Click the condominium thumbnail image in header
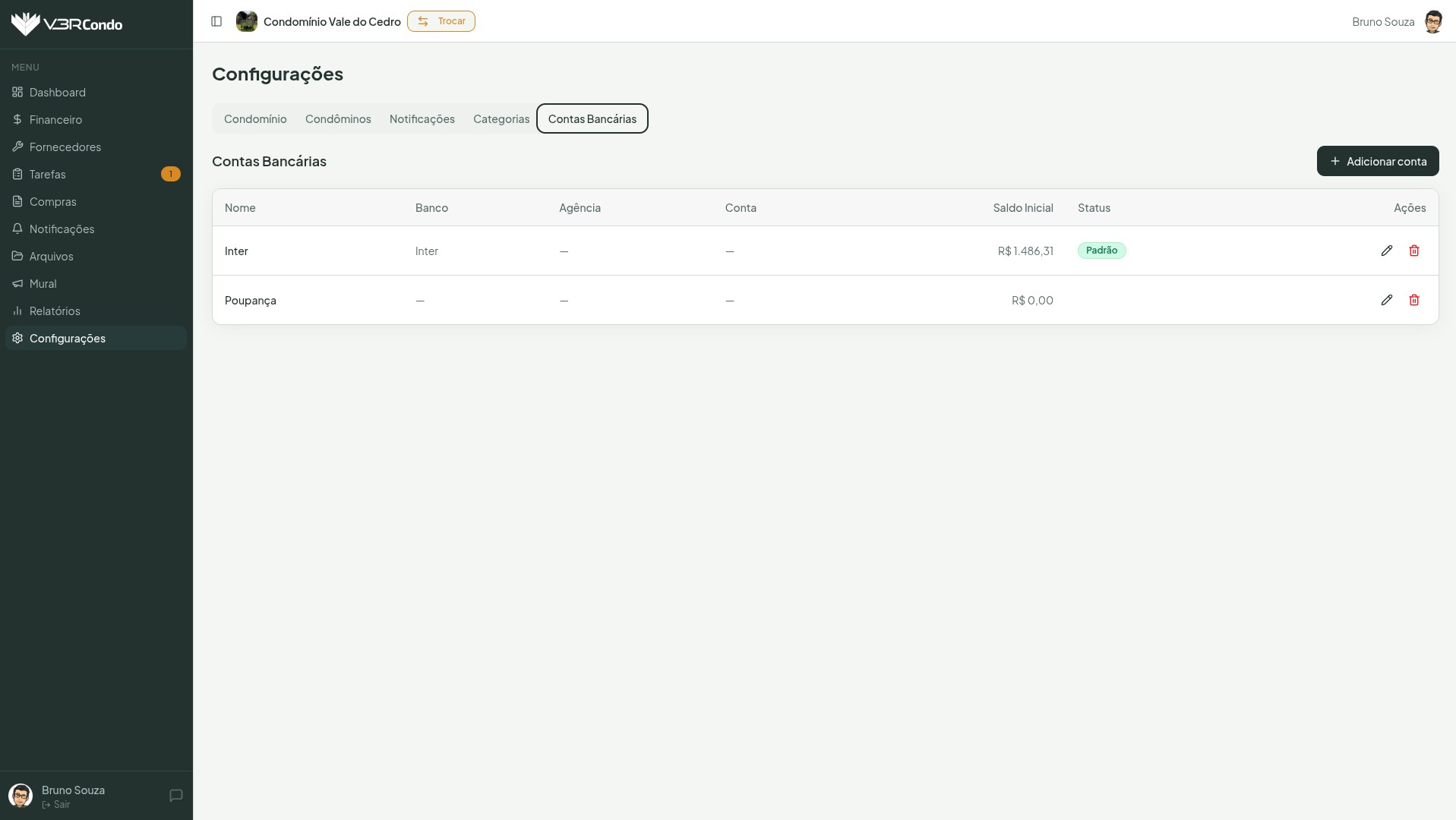 (246, 21)
